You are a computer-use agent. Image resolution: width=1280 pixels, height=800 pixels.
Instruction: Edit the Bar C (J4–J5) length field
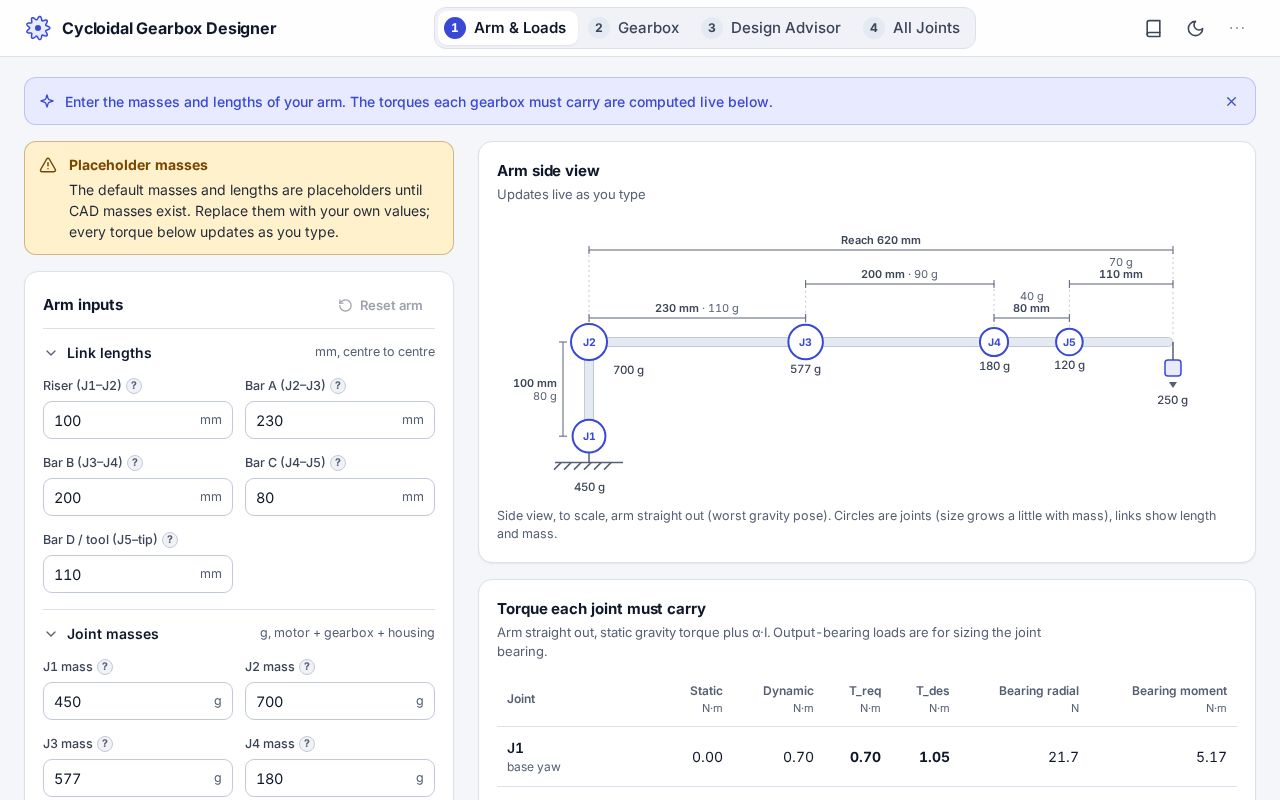(x=340, y=497)
